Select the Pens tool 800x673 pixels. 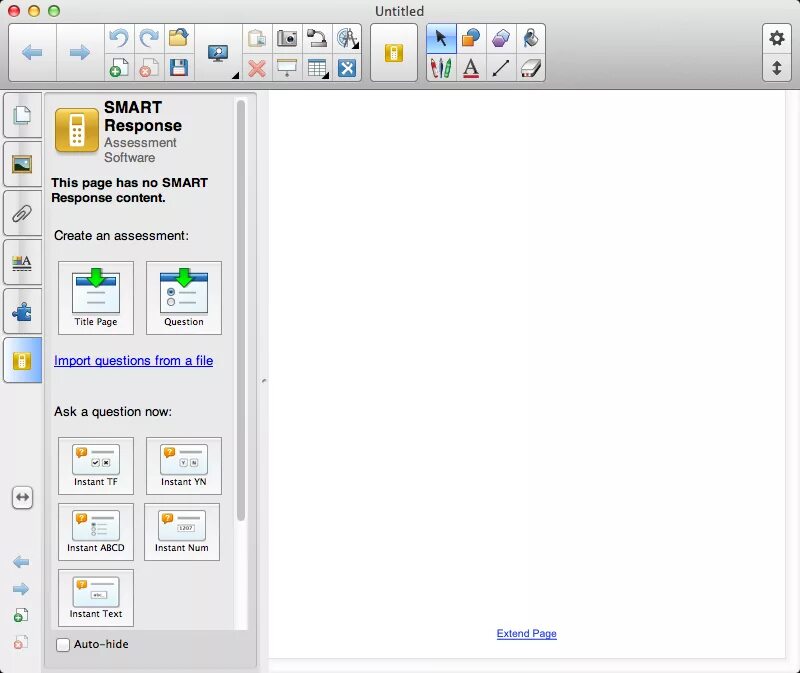441,68
